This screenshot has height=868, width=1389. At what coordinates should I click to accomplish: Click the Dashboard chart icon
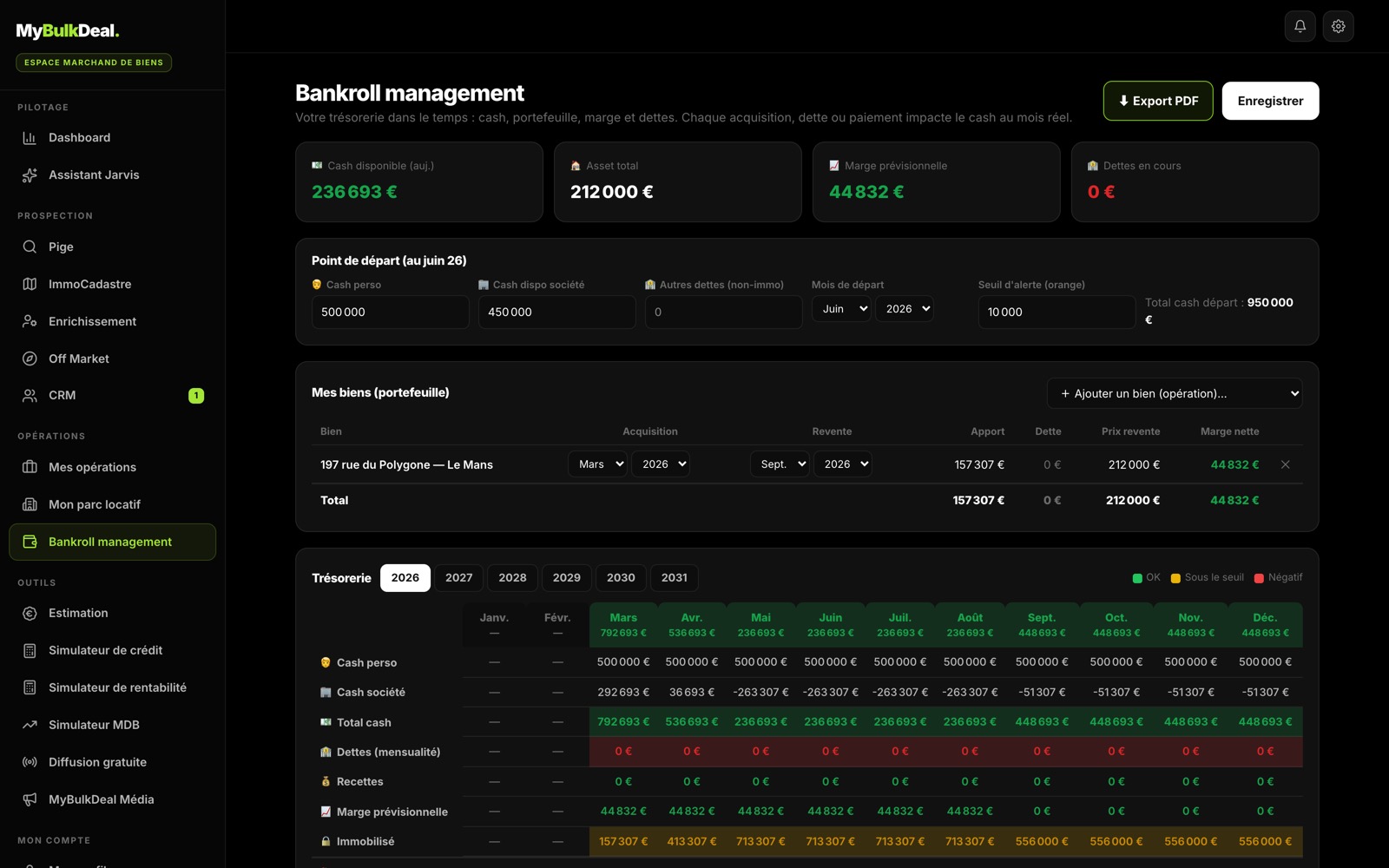click(30, 137)
